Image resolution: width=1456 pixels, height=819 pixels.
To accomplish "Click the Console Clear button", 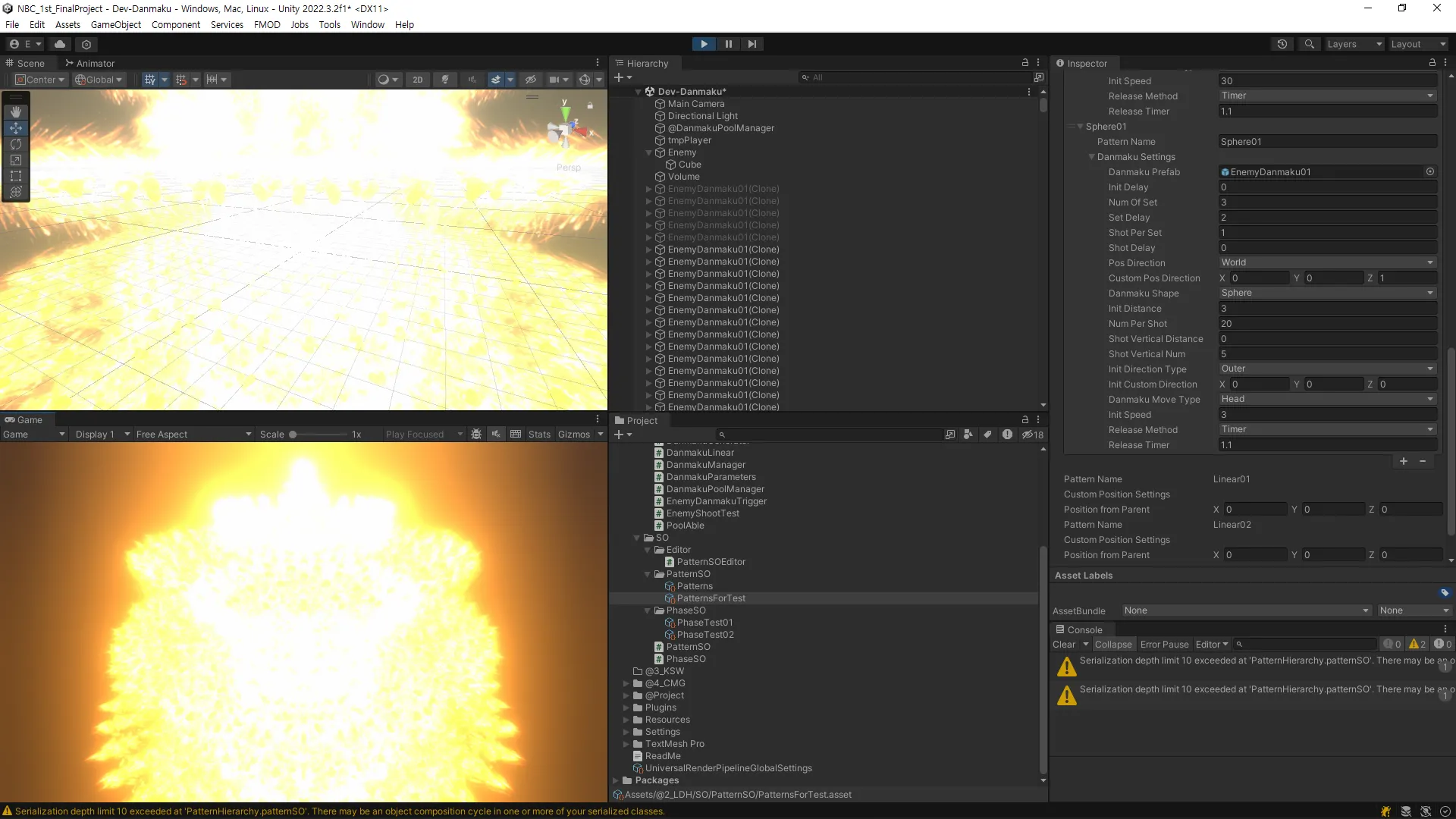I will point(1063,645).
